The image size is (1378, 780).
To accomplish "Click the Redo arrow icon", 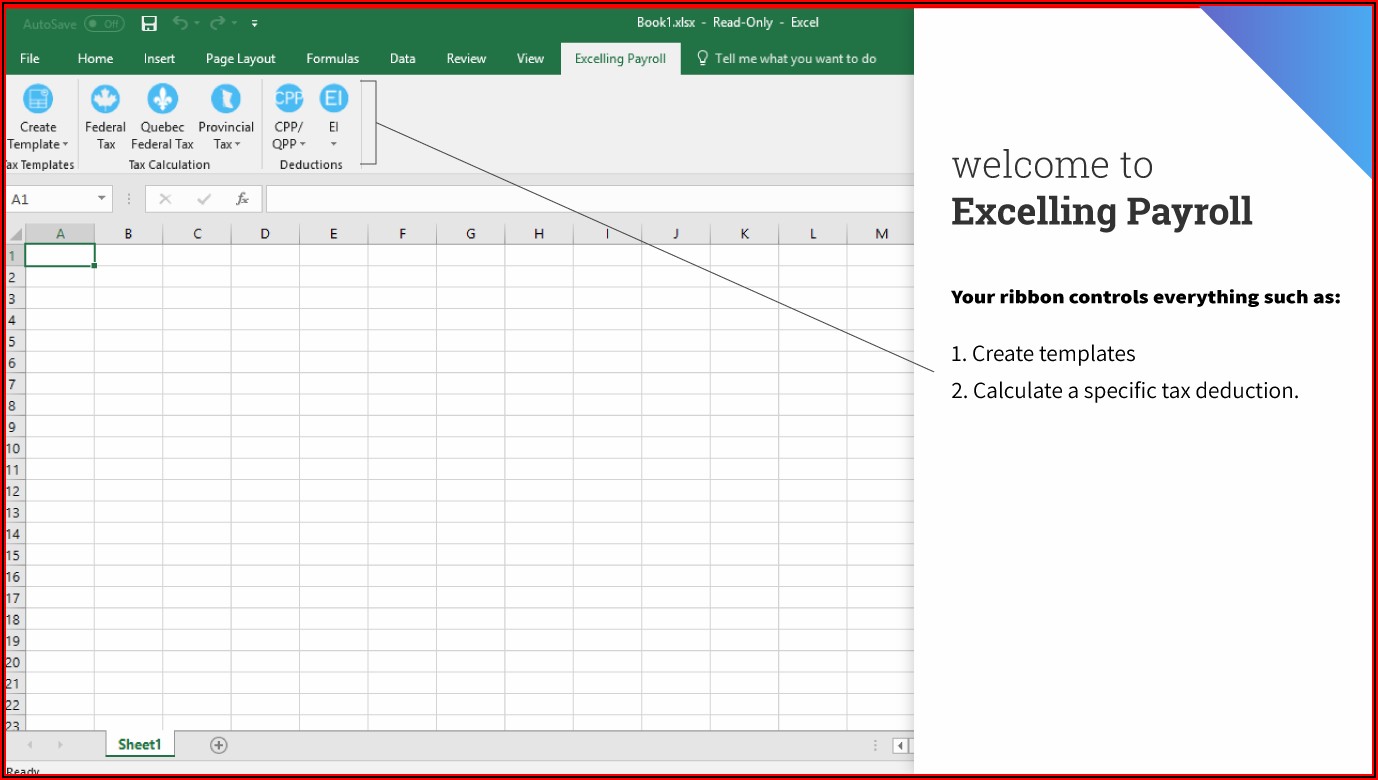I will [x=217, y=23].
